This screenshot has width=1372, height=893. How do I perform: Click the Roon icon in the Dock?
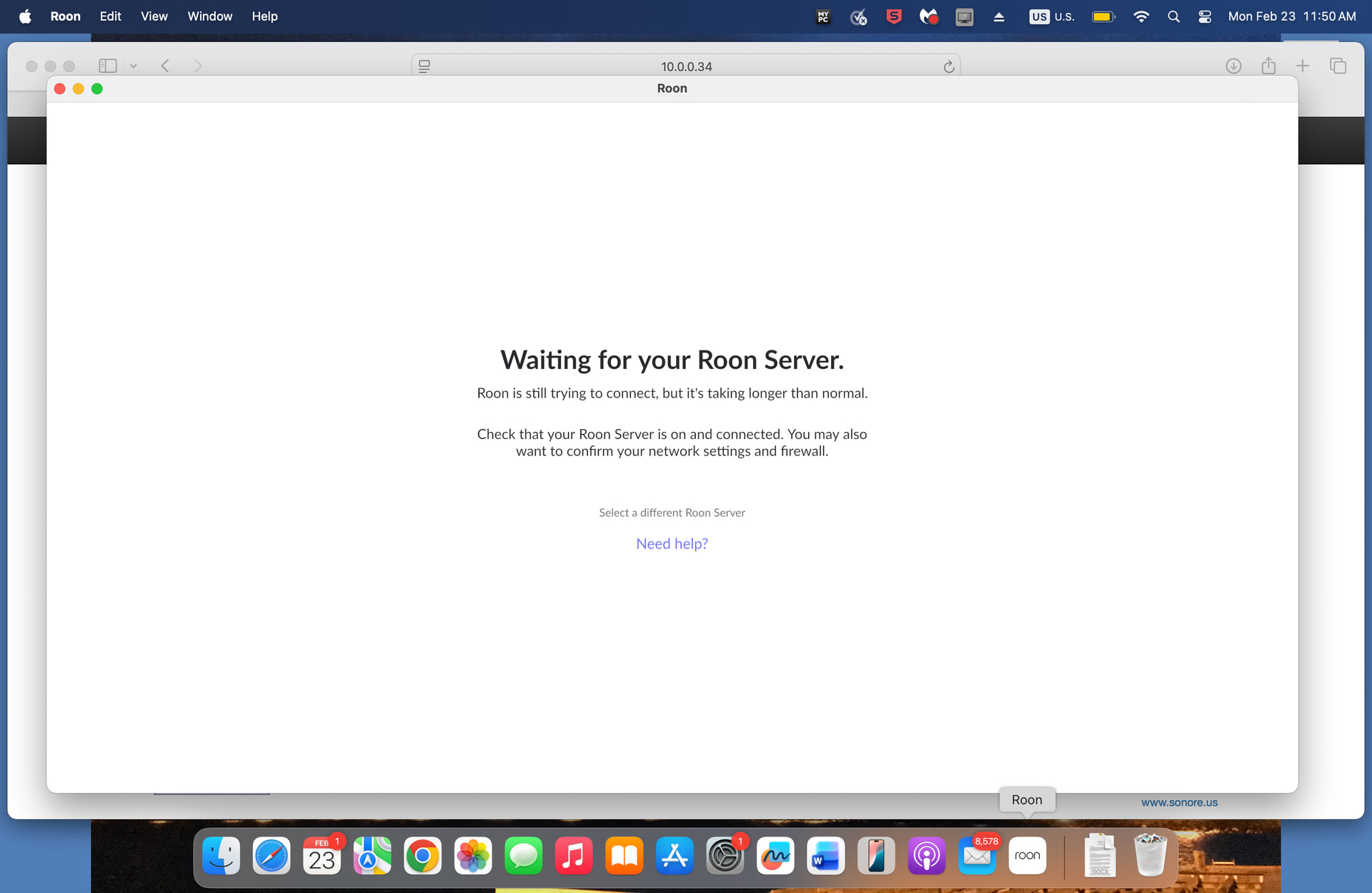[1027, 856]
